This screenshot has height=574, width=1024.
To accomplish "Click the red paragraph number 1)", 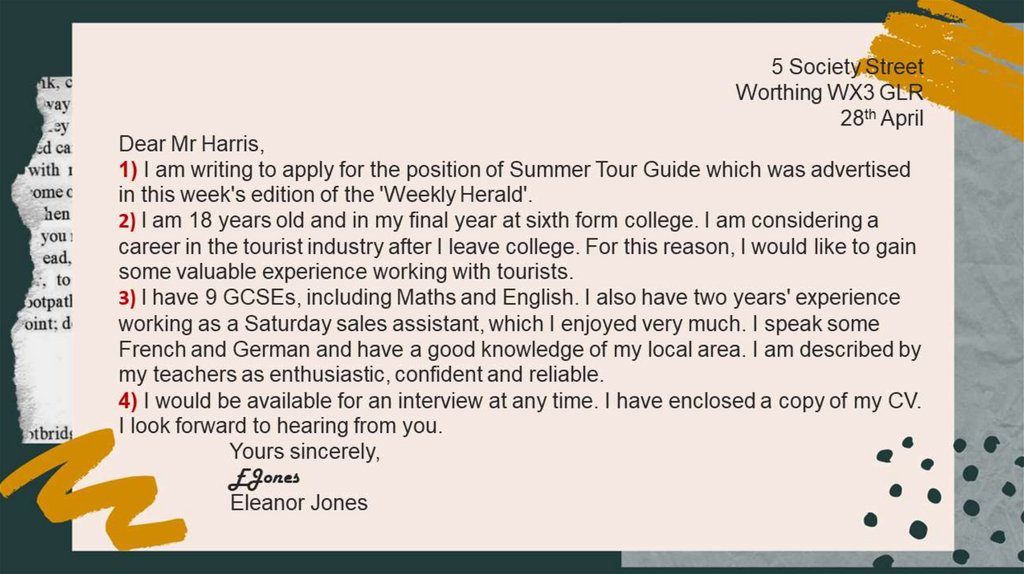I will pos(128,169).
